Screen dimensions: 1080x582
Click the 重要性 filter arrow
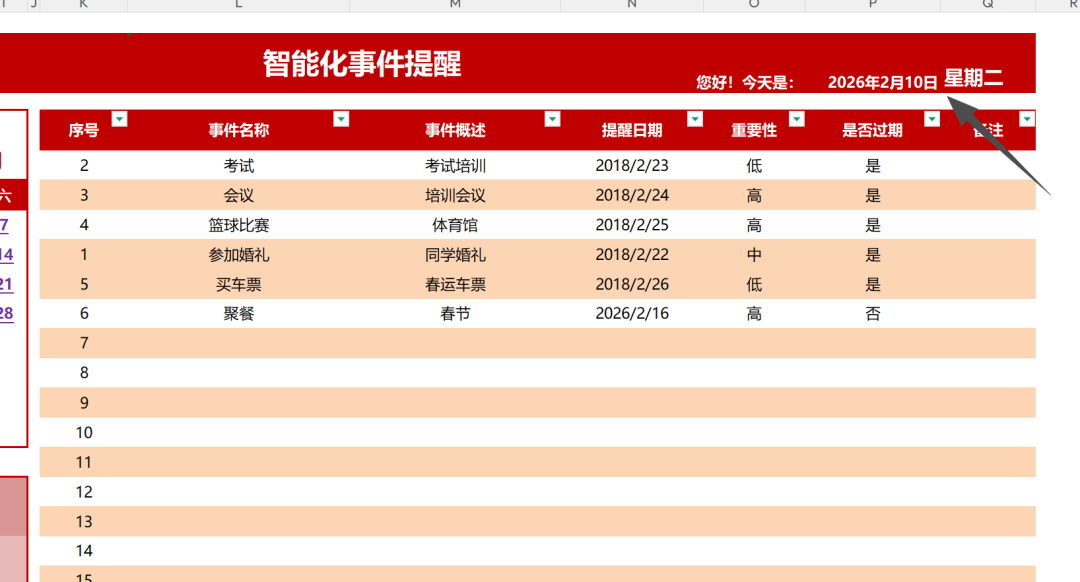[x=796, y=119]
